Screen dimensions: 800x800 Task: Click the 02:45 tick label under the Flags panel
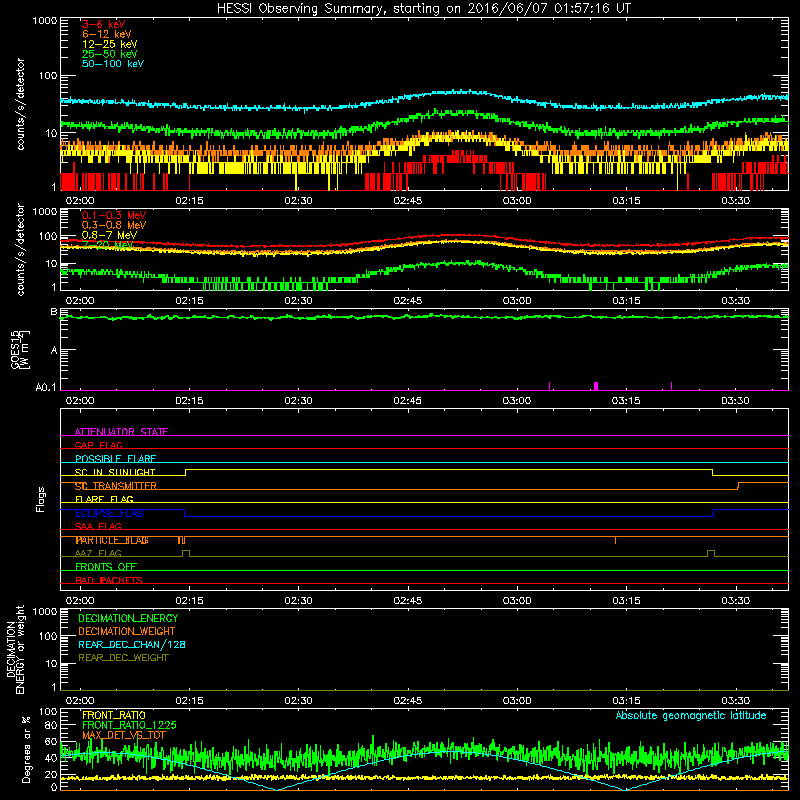coord(408,601)
